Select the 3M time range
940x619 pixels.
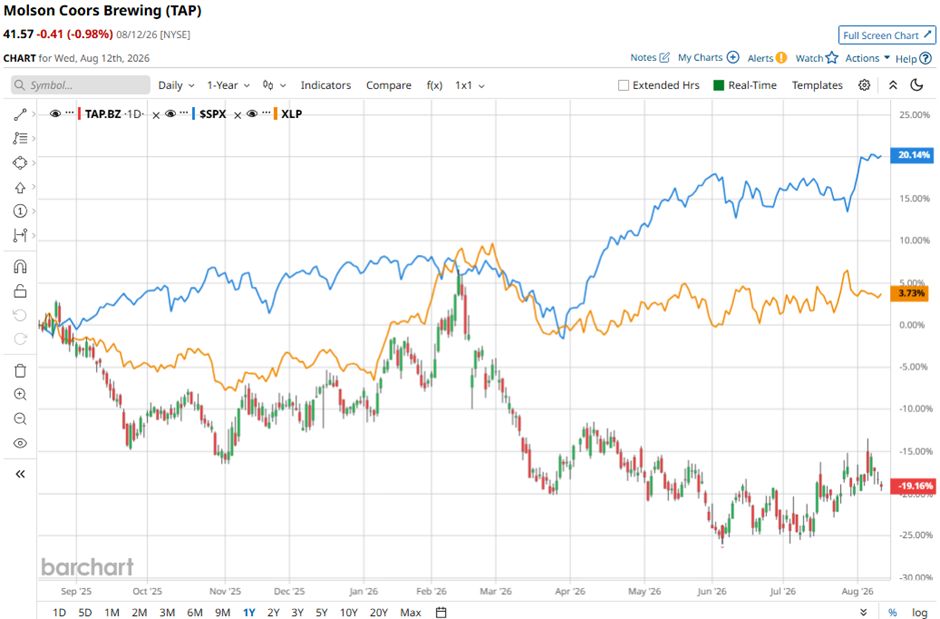167,612
